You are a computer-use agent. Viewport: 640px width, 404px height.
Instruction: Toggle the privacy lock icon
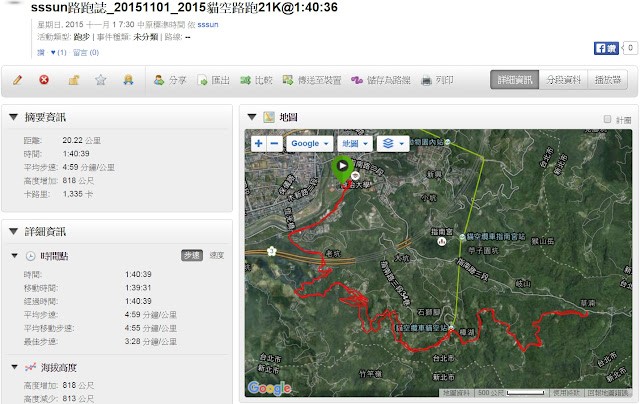73,80
